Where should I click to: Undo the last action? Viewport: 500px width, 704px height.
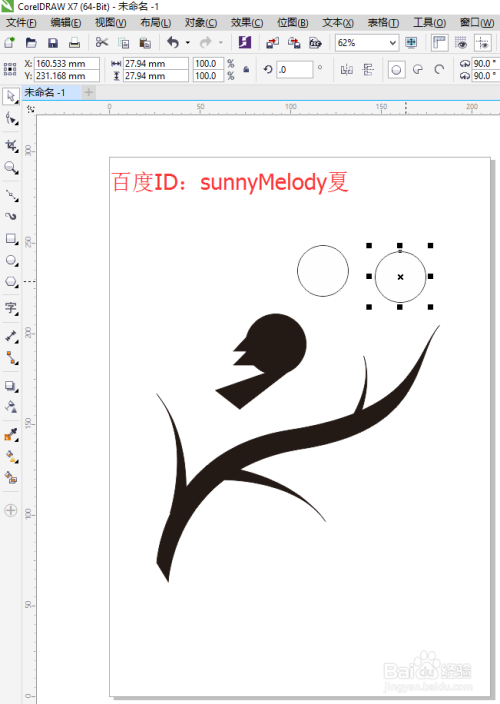173,43
